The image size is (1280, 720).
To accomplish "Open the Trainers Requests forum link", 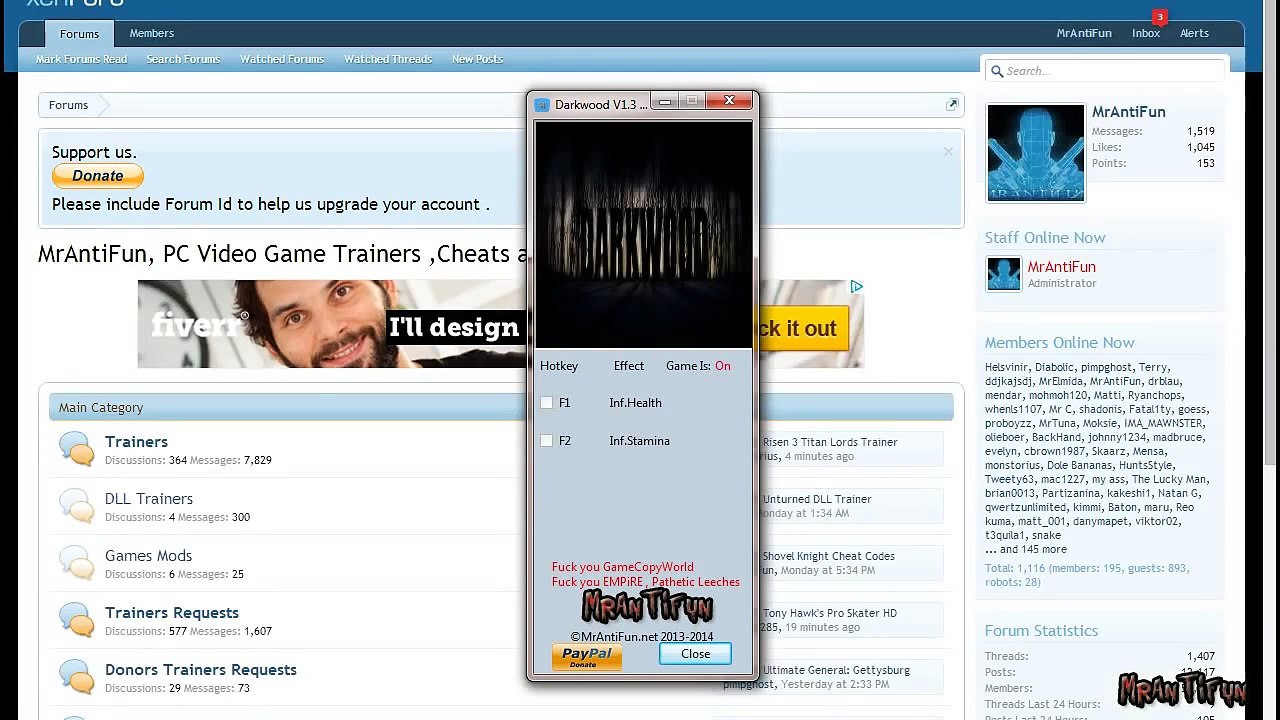I will 172,613.
